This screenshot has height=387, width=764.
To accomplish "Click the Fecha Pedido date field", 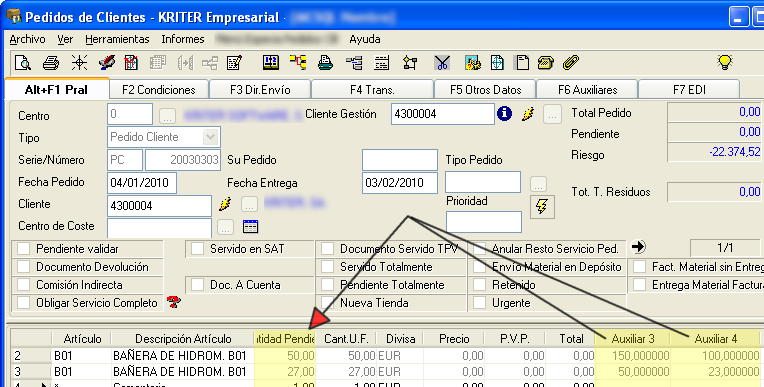I will (142, 183).
